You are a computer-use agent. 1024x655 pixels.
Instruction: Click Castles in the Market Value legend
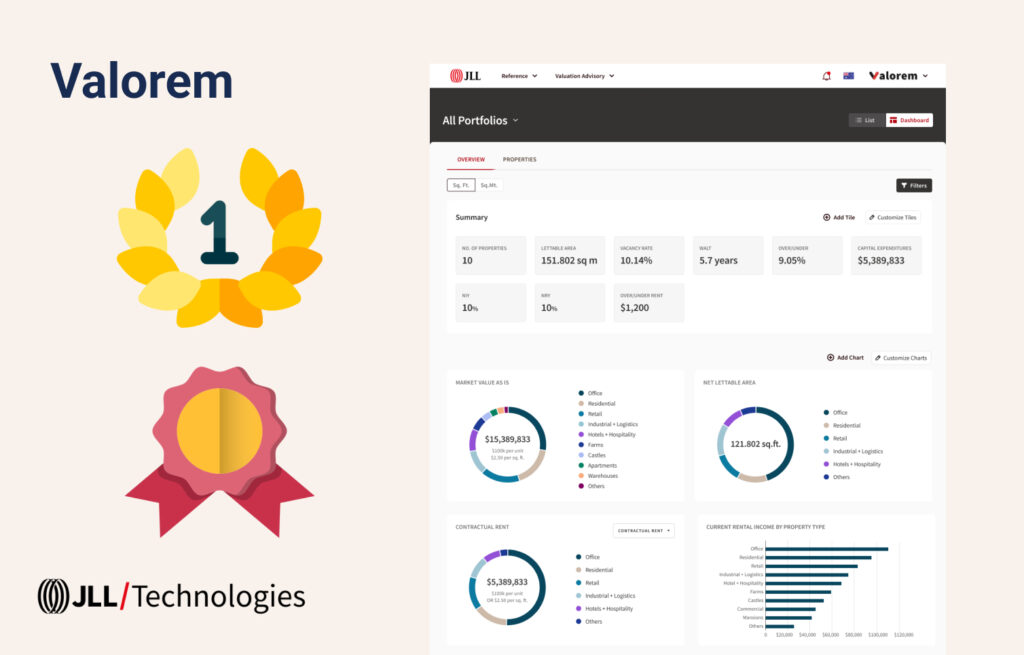597,455
